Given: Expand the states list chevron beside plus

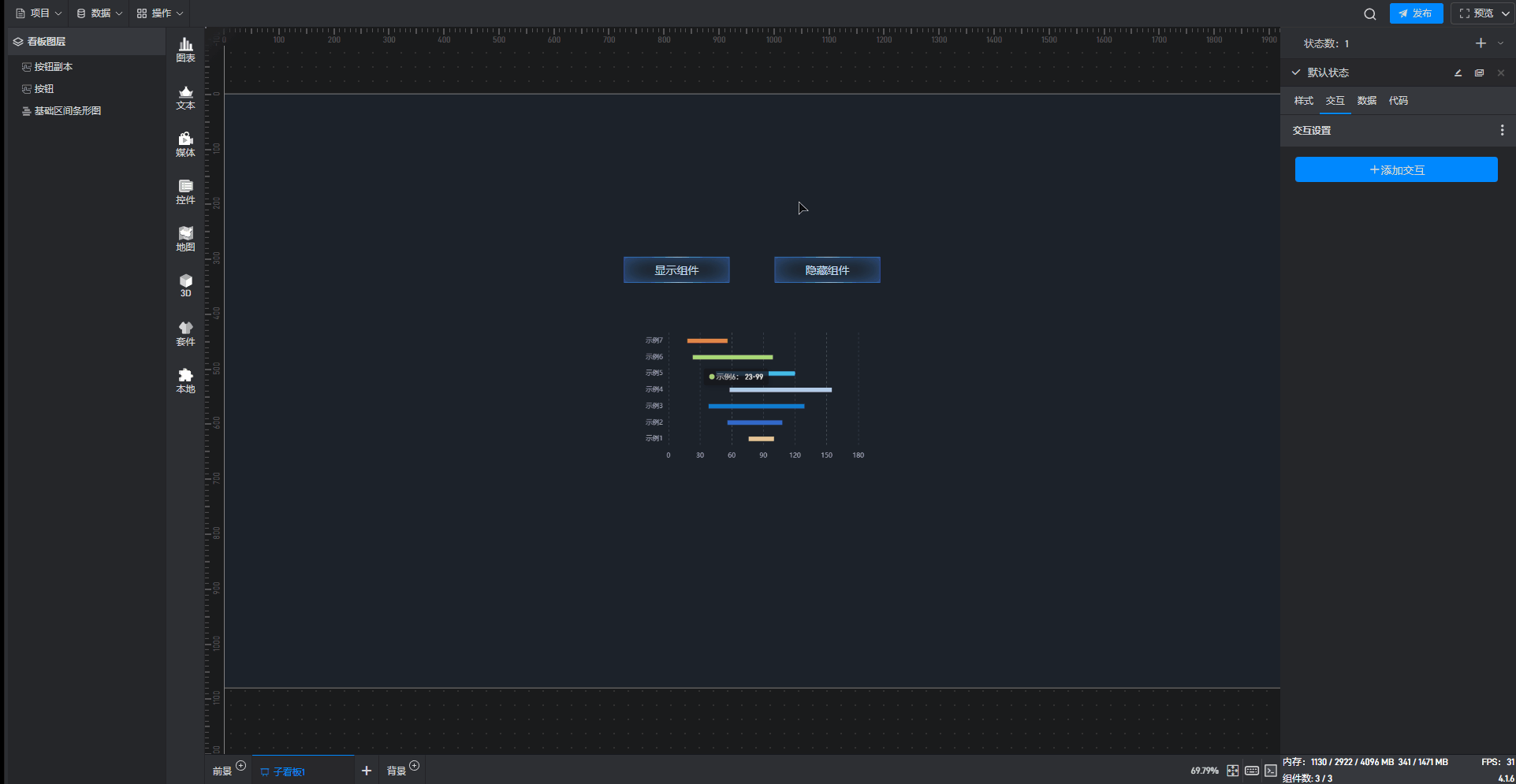Looking at the screenshot, I should [1500, 44].
